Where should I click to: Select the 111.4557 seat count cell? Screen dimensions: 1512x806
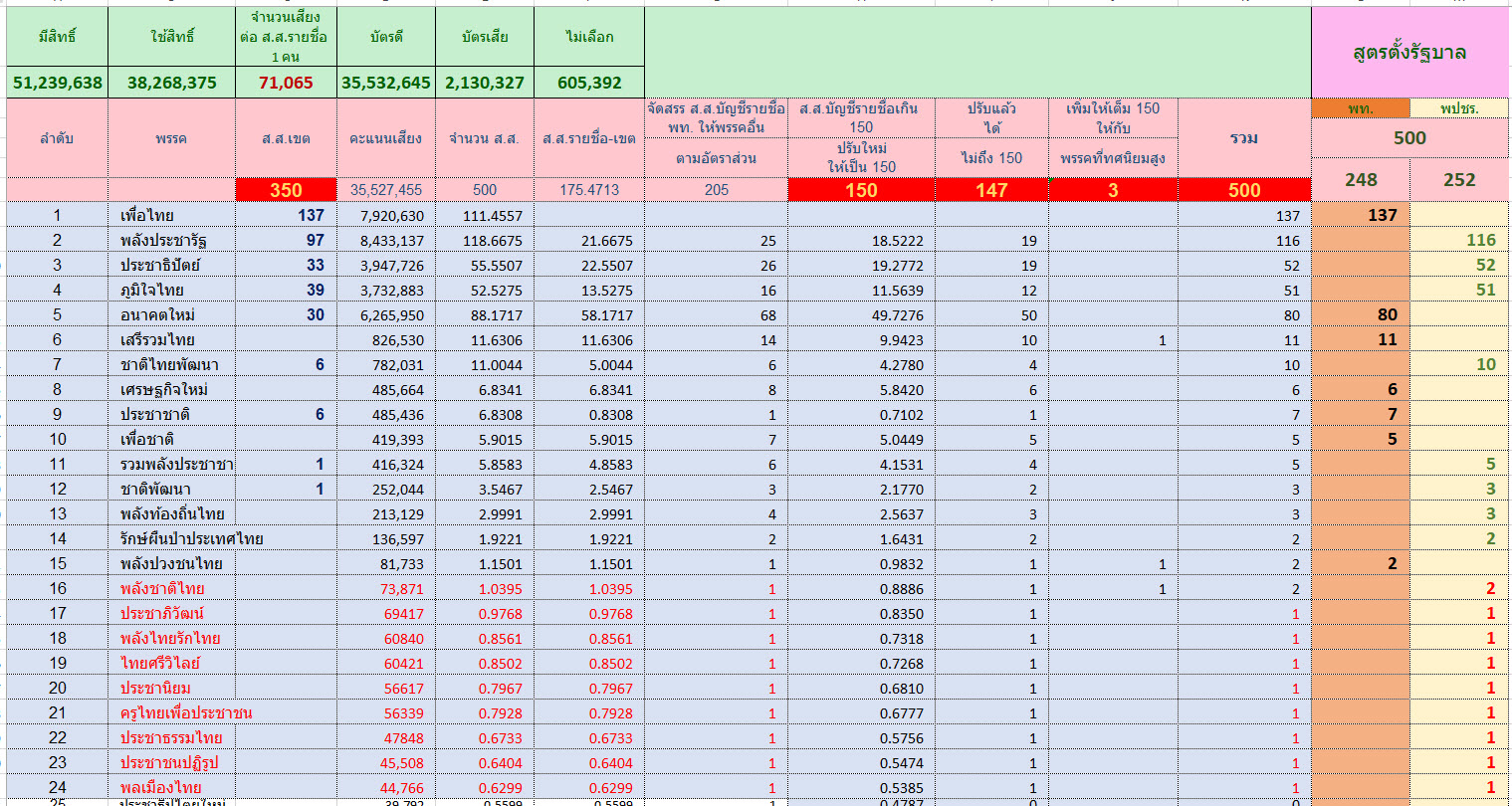[x=485, y=215]
